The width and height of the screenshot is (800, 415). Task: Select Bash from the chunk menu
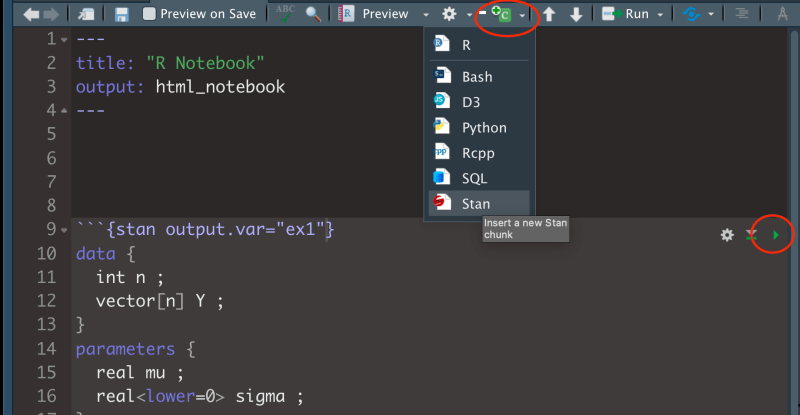pyautogui.click(x=479, y=77)
